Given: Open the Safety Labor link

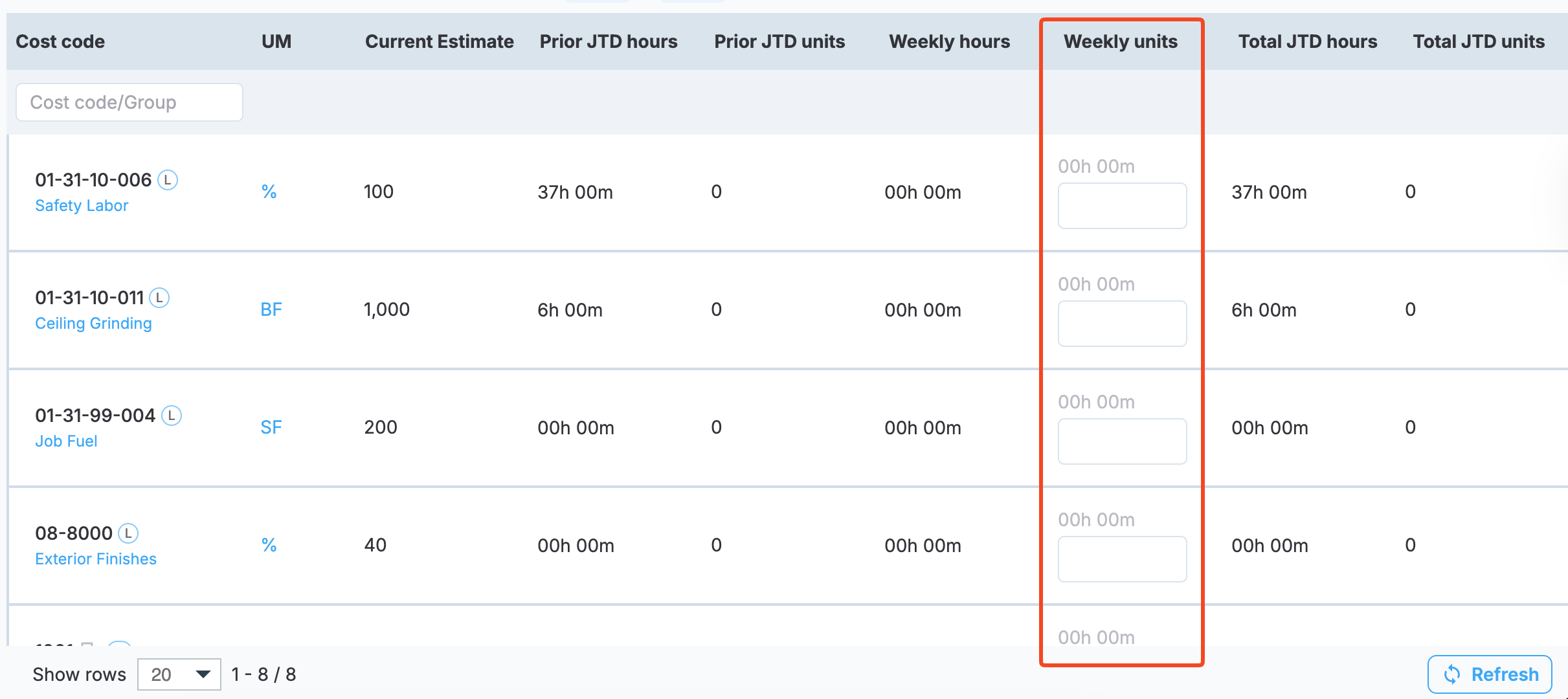Looking at the screenshot, I should coord(82,205).
